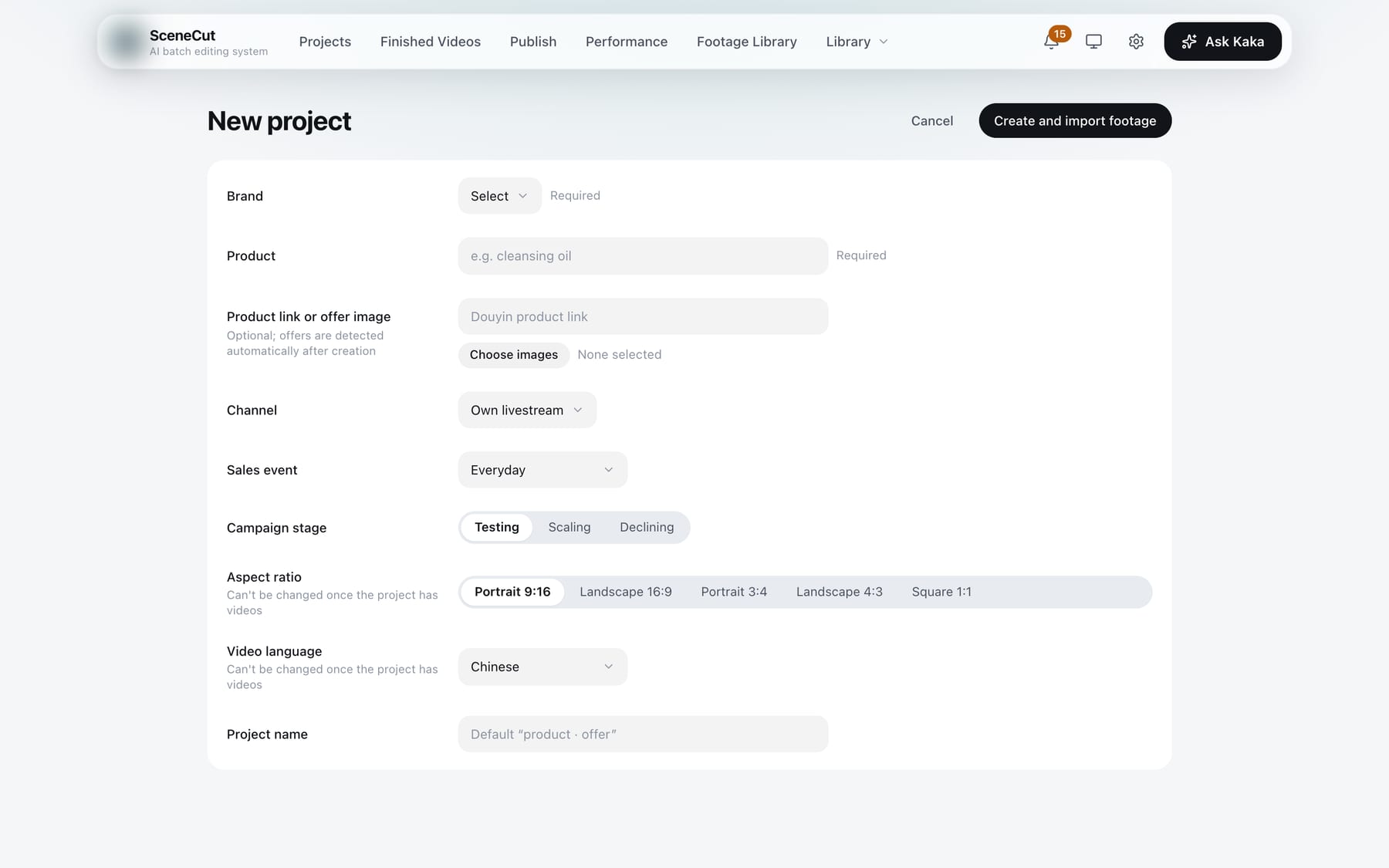
Task: Open the Brand Select dropdown
Action: (499, 196)
